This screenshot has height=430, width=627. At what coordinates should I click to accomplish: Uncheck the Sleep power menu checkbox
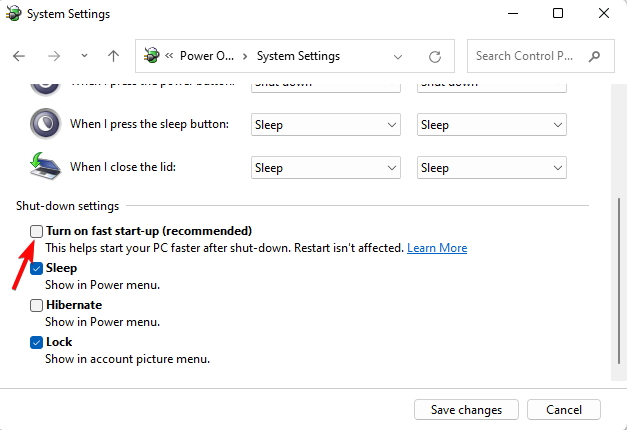[x=37, y=268]
